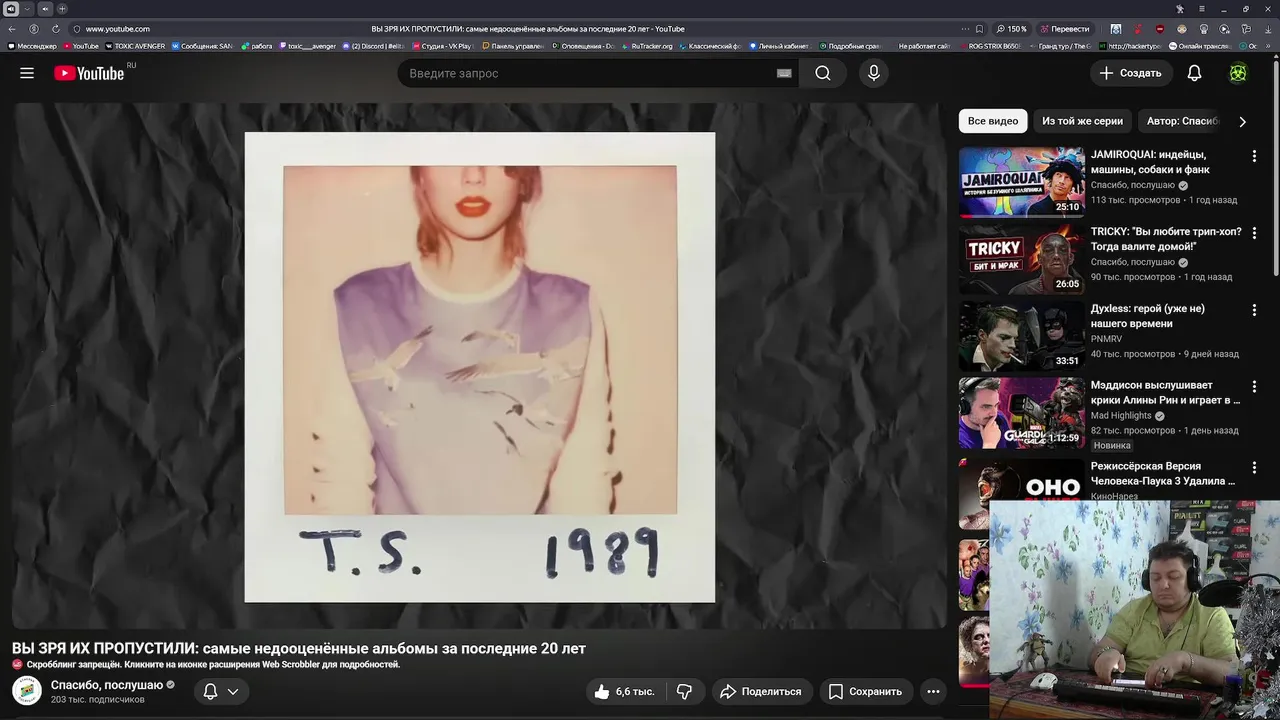Click the verified badge beside Mad Highlights
This screenshot has height=720, width=1280.
pos(1160,416)
